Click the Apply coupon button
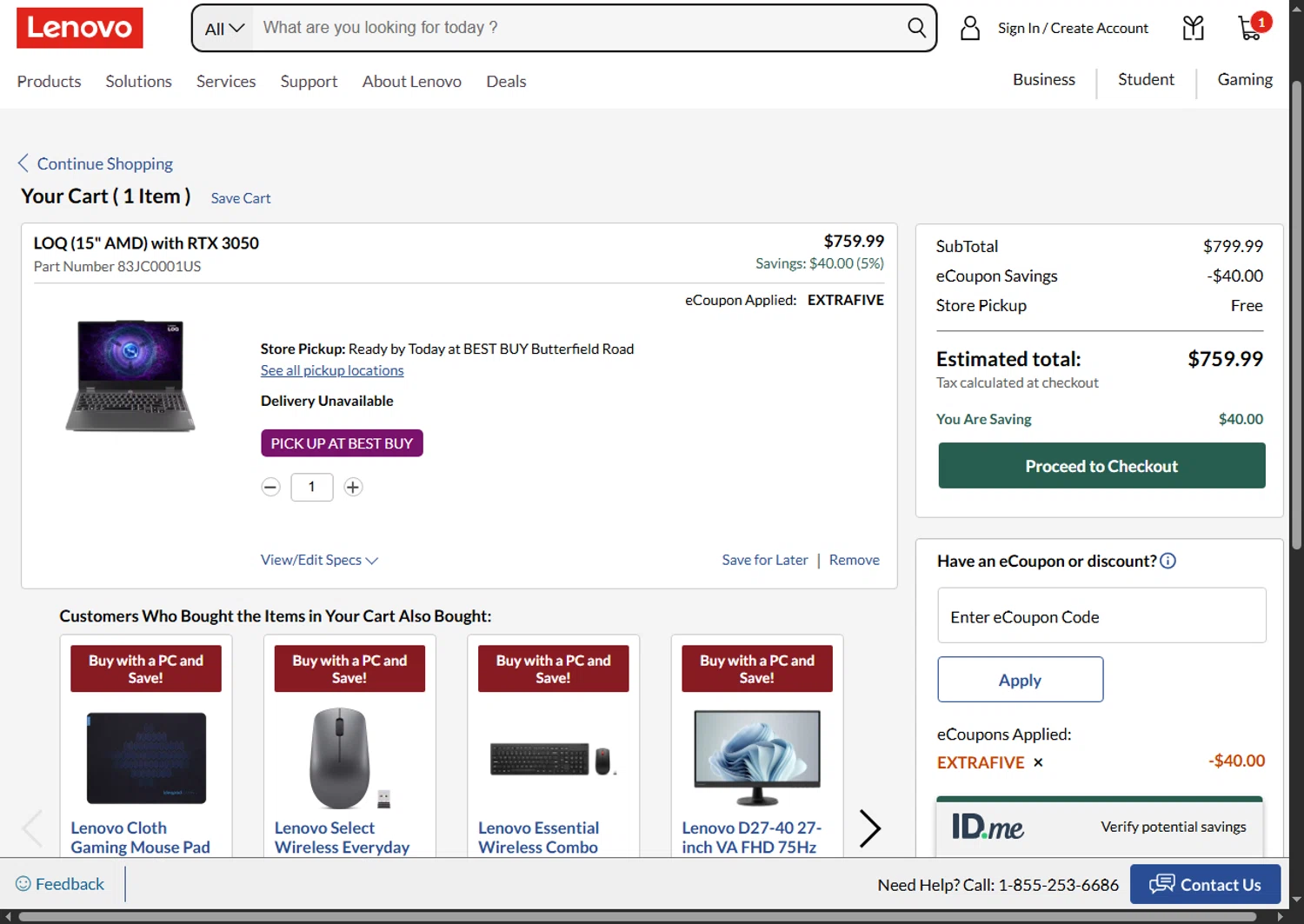 [x=1020, y=680]
